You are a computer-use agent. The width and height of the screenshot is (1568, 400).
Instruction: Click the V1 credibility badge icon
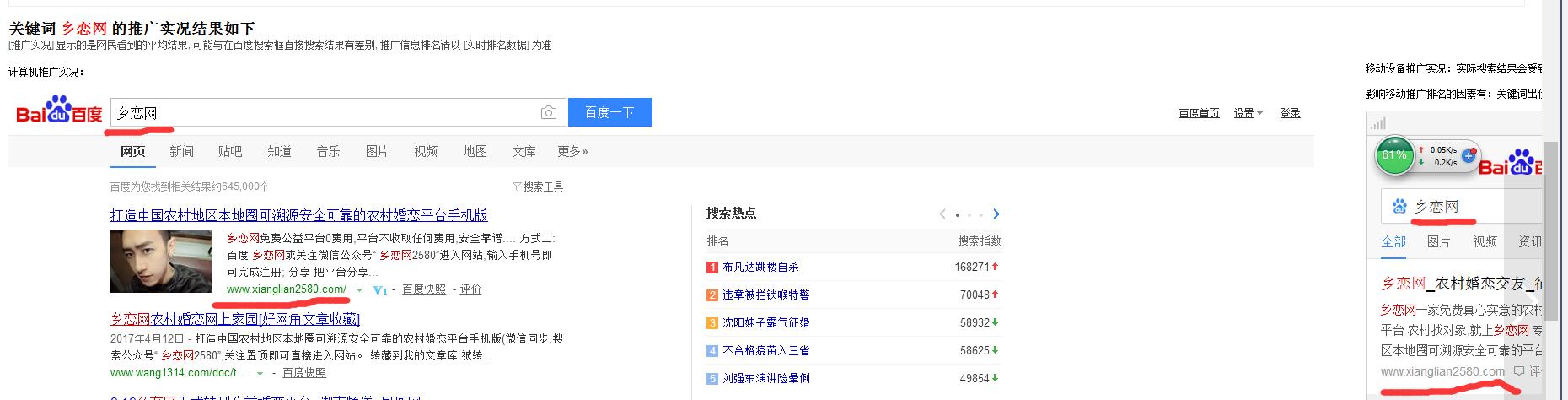(379, 290)
